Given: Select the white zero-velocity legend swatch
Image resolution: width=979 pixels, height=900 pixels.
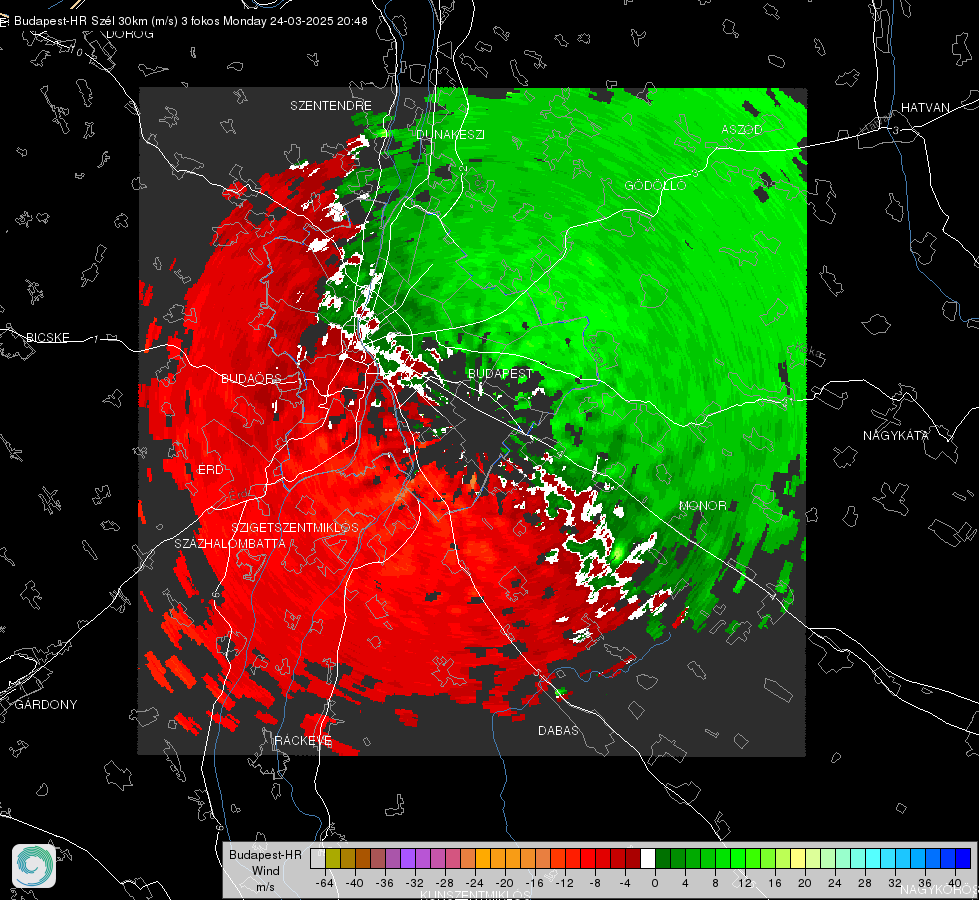Looking at the screenshot, I should pyautogui.click(x=648, y=858).
